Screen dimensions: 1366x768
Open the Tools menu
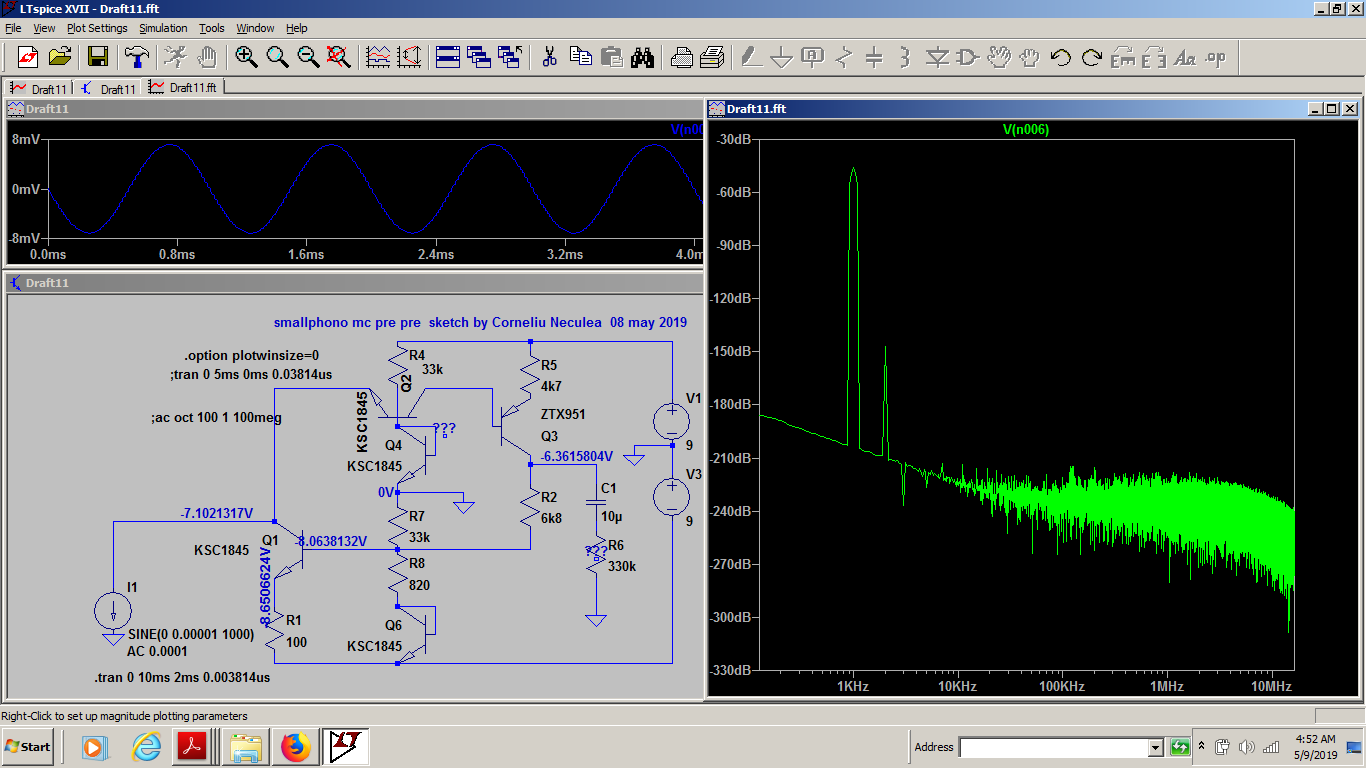pos(212,28)
